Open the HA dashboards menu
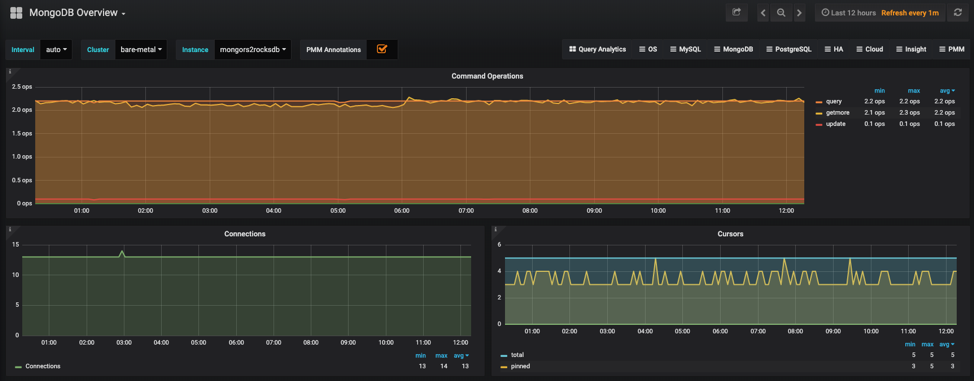The image size is (974, 381). tap(834, 49)
